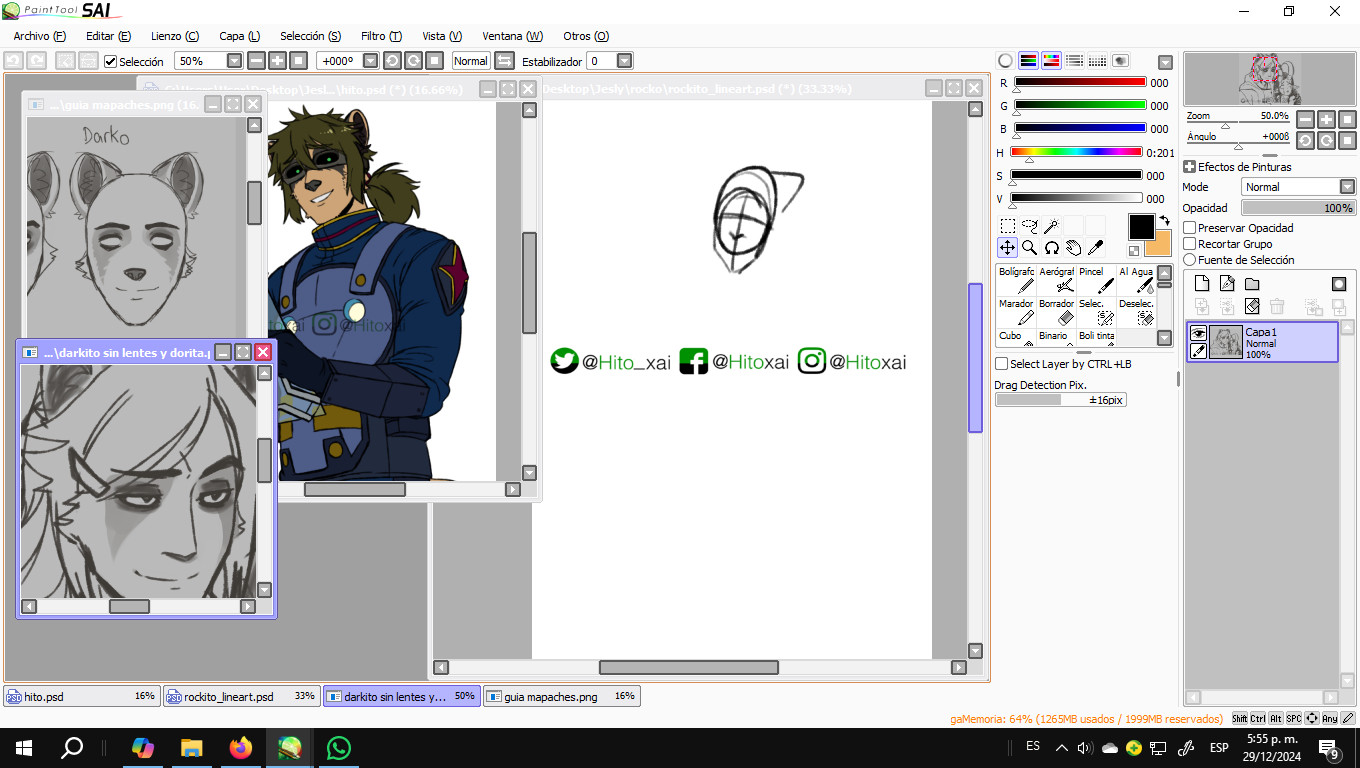Image resolution: width=1360 pixels, height=768 pixels.
Task: Open color panel options dropdown arrow
Action: coord(1165,61)
